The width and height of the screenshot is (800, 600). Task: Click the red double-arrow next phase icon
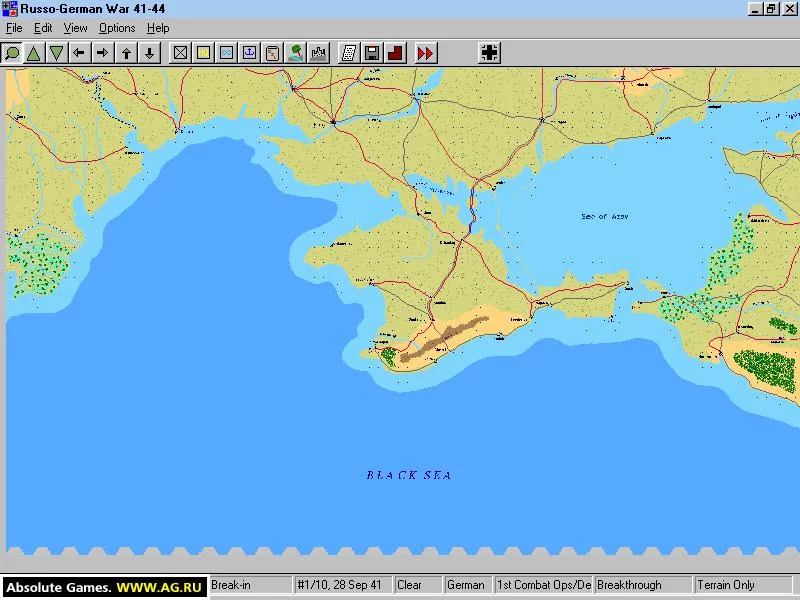pos(426,53)
